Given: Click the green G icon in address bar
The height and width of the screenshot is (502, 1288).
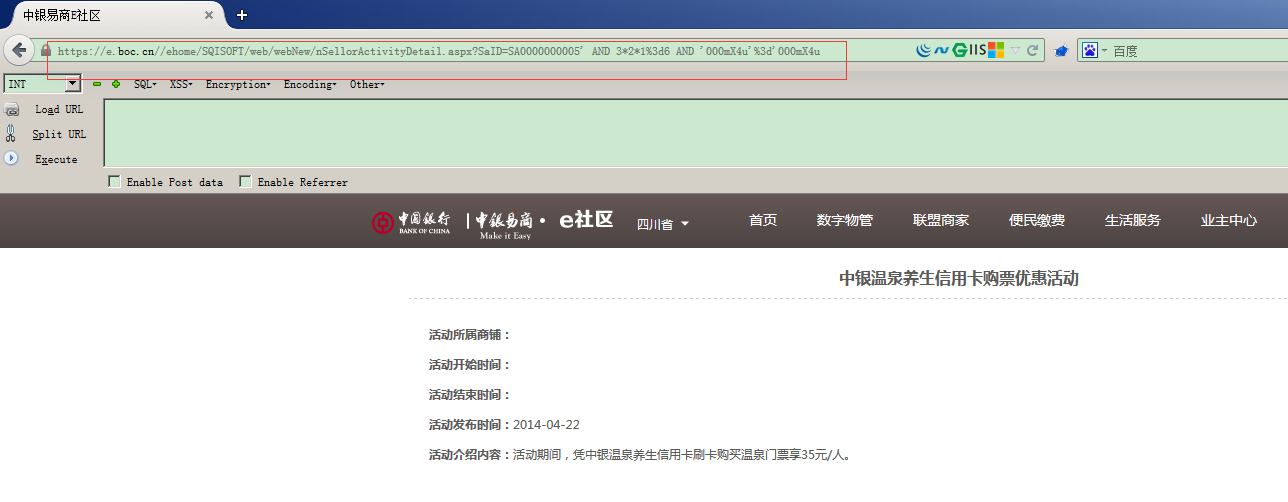Looking at the screenshot, I should tap(958, 50).
